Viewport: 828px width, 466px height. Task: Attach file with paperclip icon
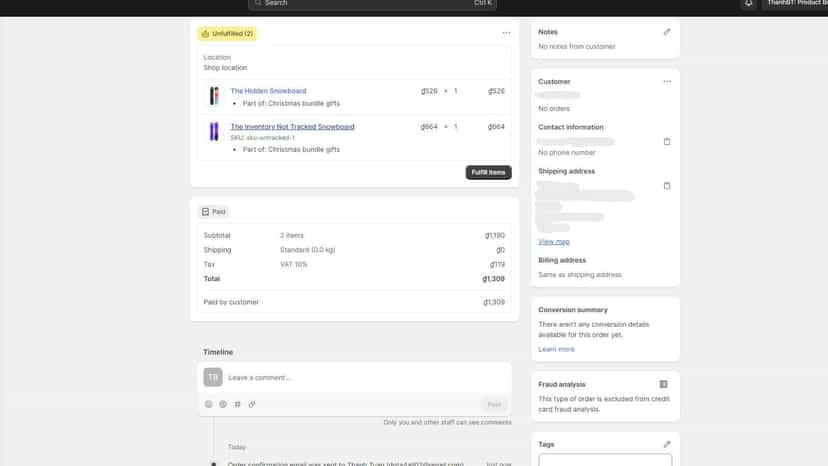[252, 404]
